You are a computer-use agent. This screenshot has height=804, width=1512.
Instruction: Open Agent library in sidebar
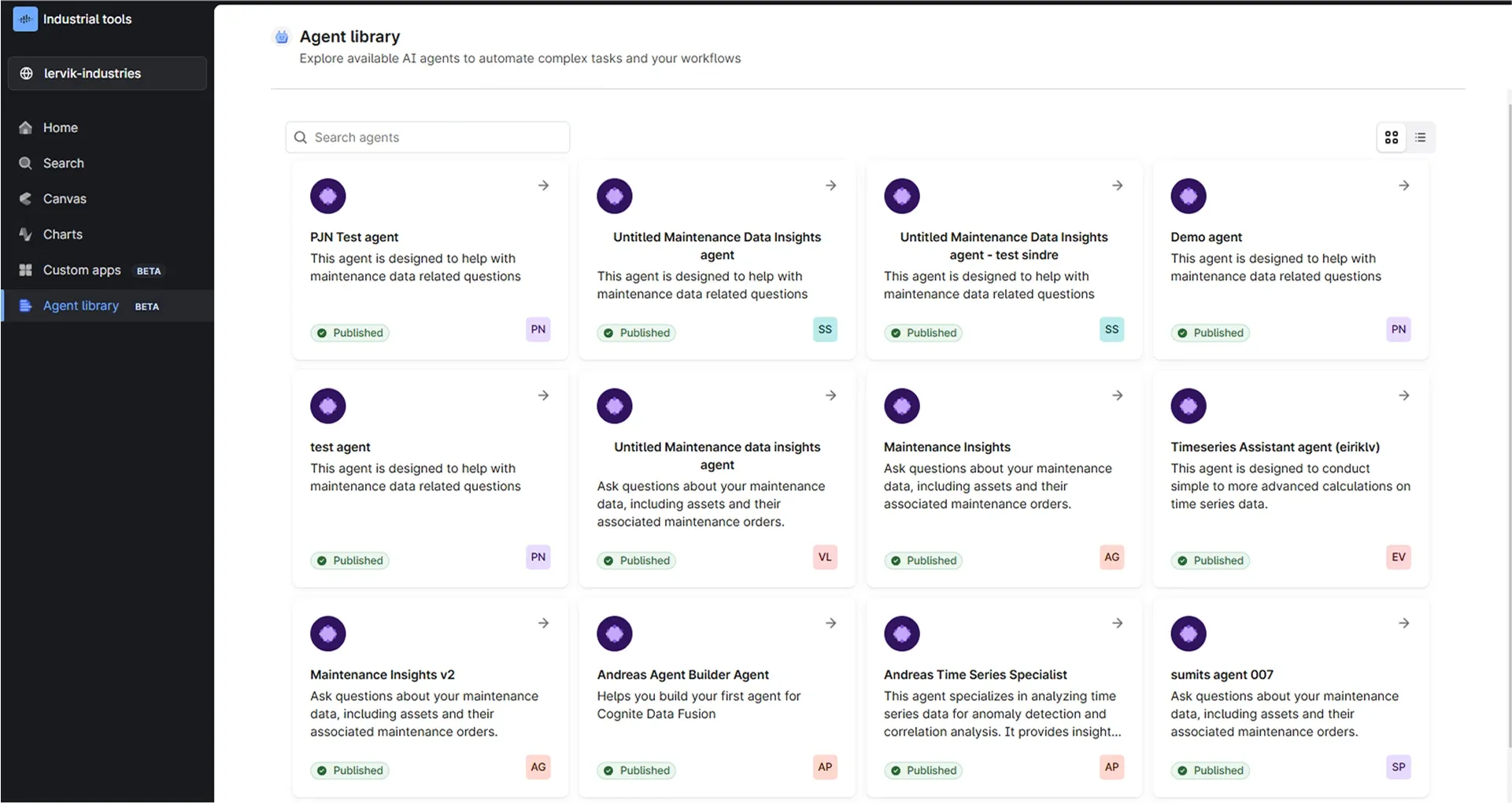pyautogui.click(x=107, y=306)
